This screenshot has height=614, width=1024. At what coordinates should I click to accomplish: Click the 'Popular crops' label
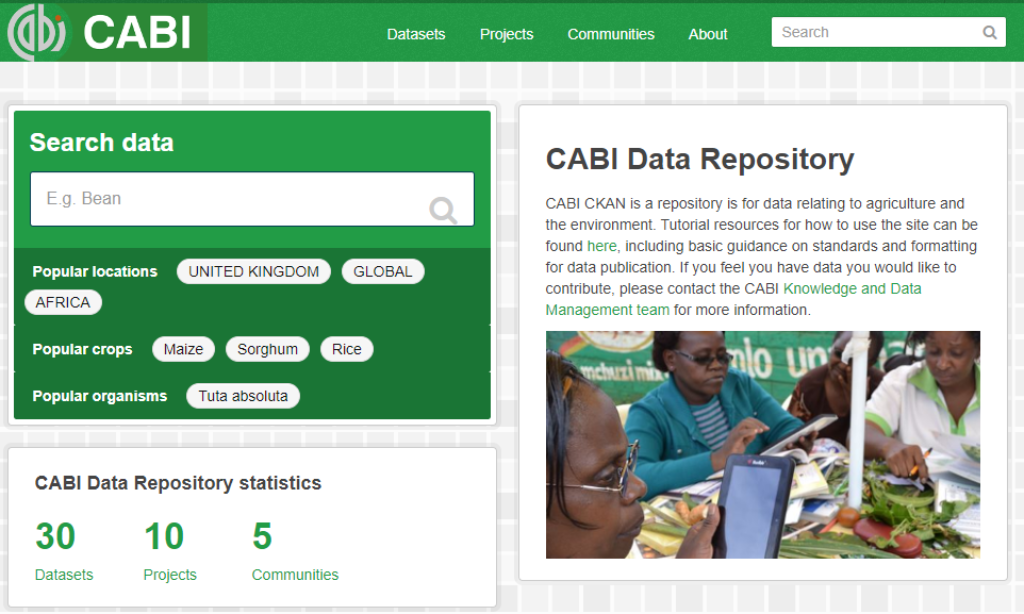(82, 349)
